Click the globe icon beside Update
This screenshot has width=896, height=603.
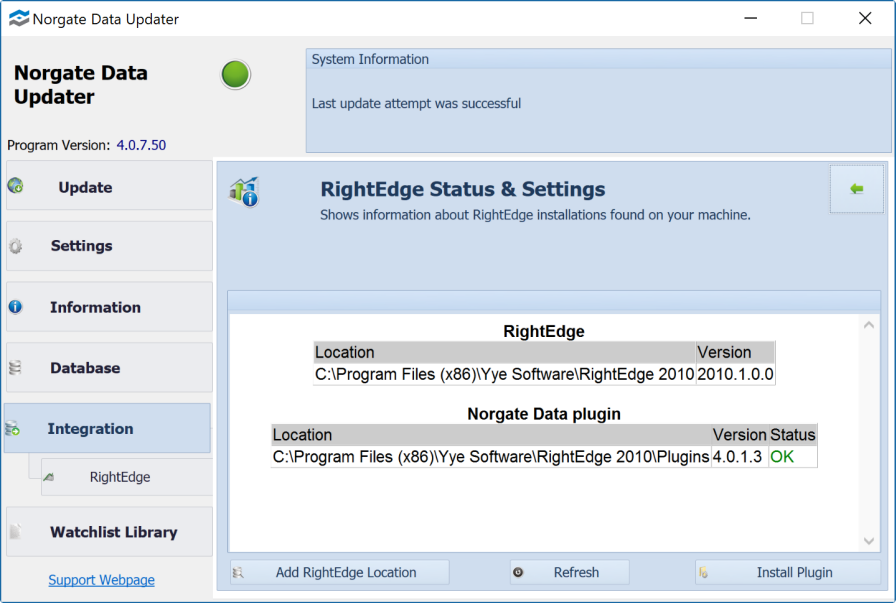point(16,186)
